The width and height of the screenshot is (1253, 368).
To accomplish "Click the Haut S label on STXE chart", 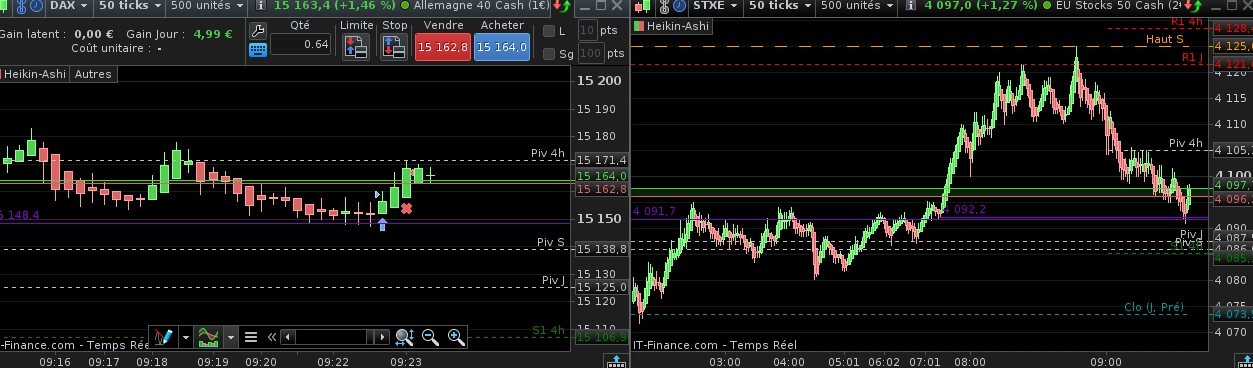I will [x=1165, y=39].
